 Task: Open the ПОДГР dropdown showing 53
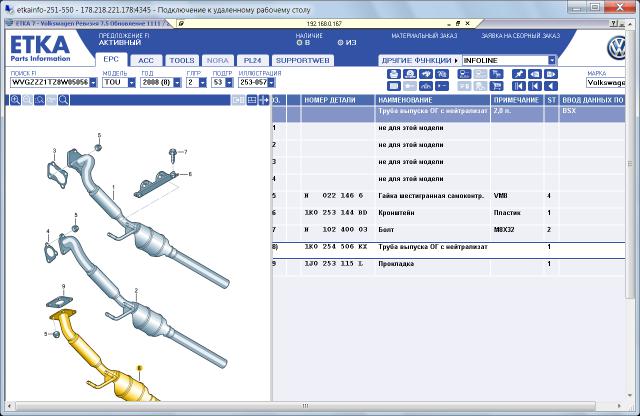(229, 82)
